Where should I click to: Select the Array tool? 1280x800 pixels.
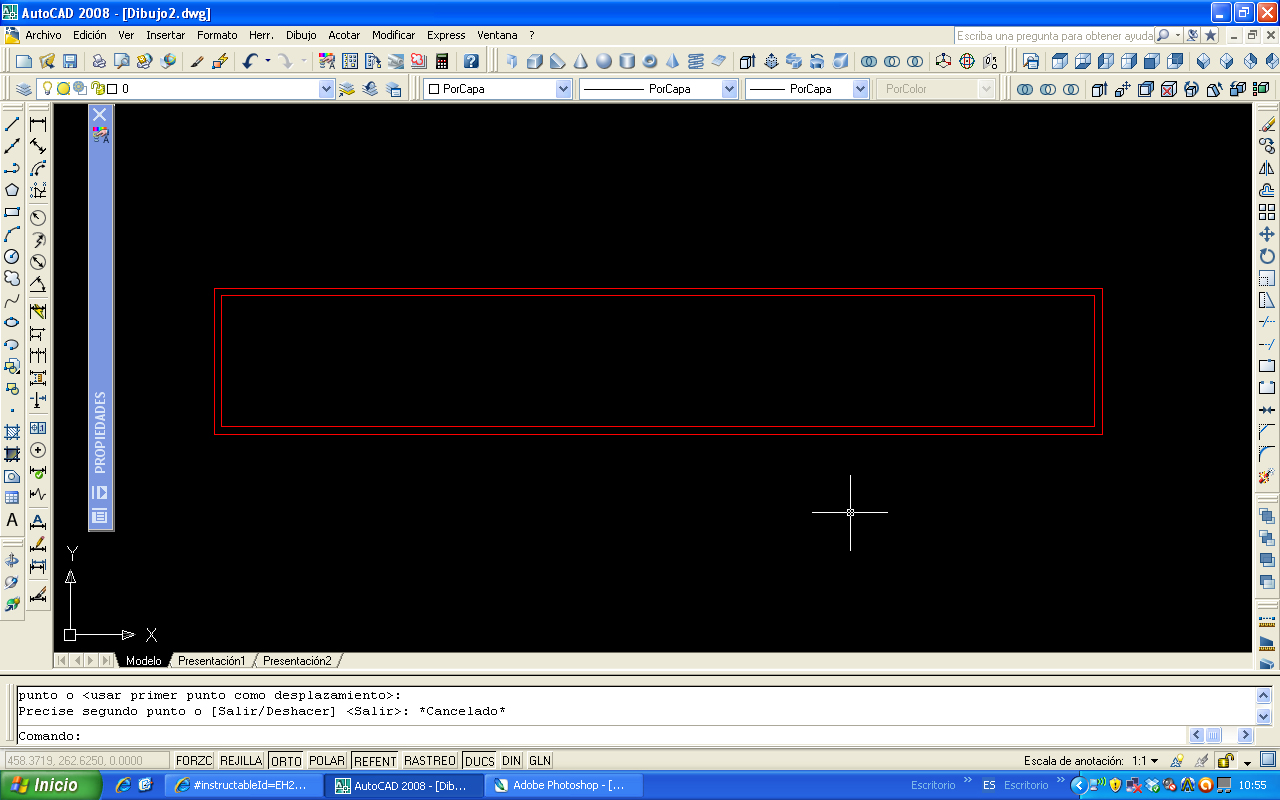[1267, 212]
